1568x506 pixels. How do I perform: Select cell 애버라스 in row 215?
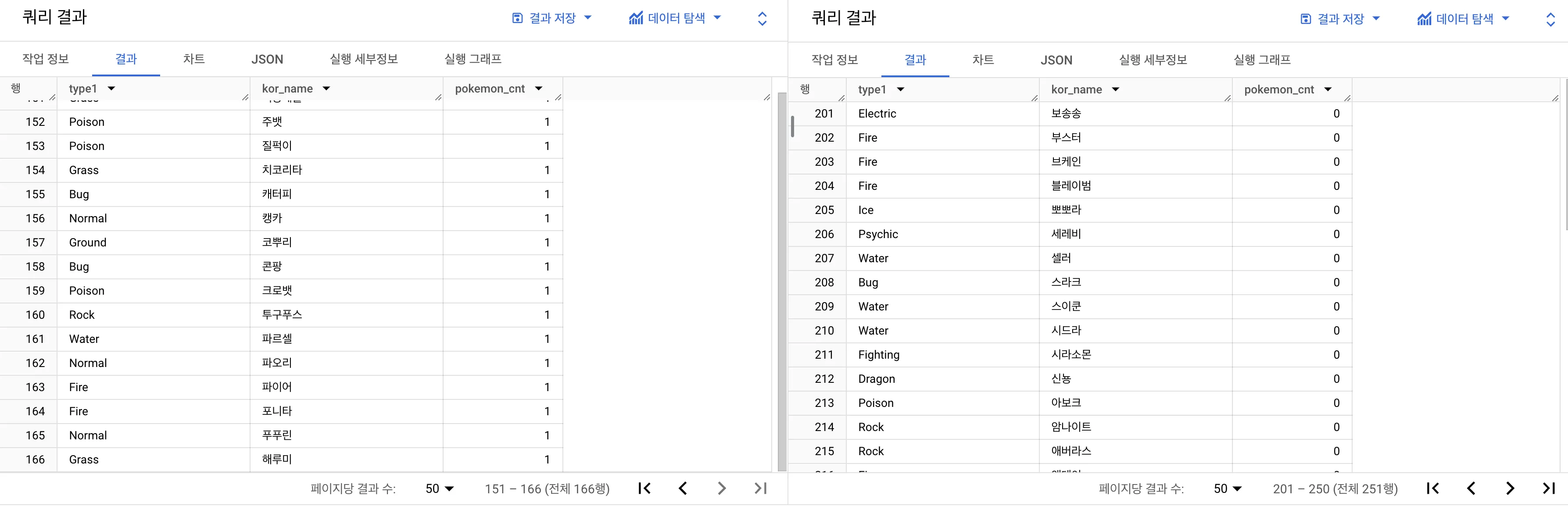pos(1135,451)
